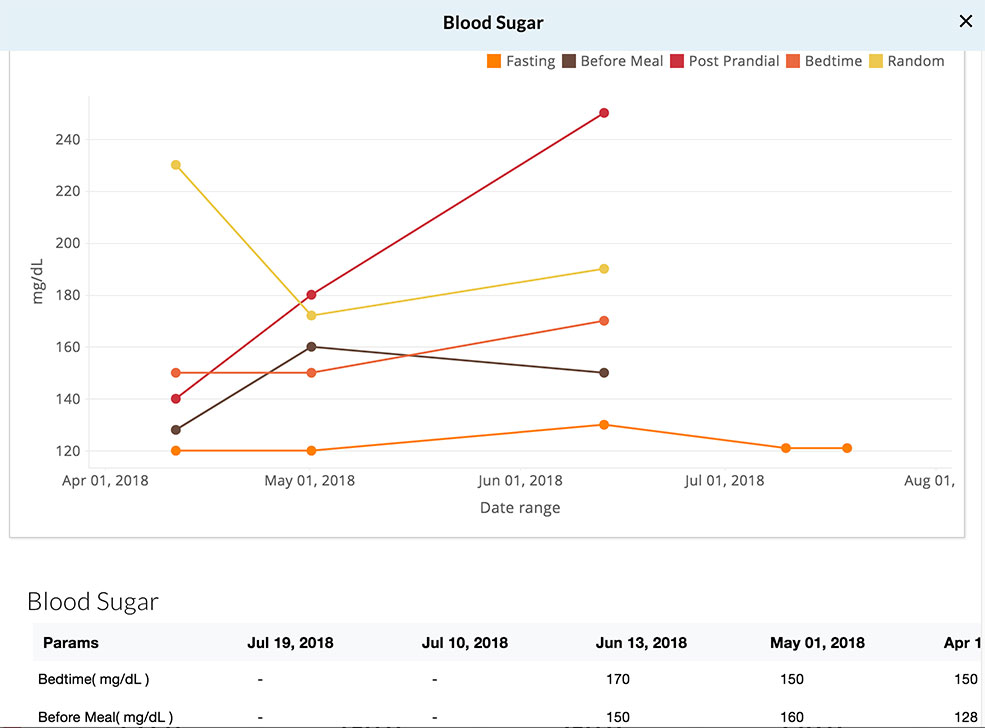
Task: Click the Random 230 data point
Action: [x=176, y=165]
